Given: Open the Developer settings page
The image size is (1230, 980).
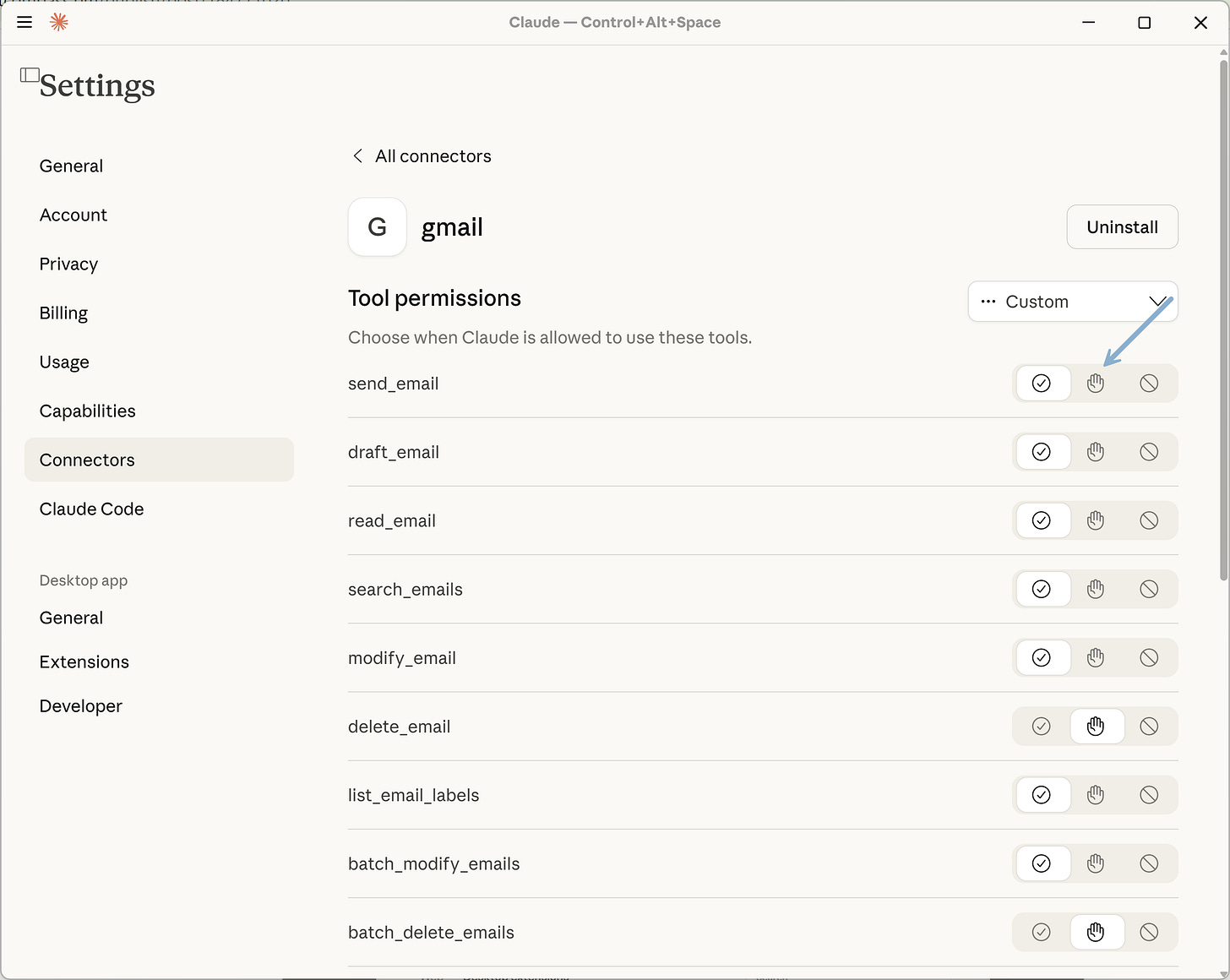Looking at the screenshot, I should 80,705.
